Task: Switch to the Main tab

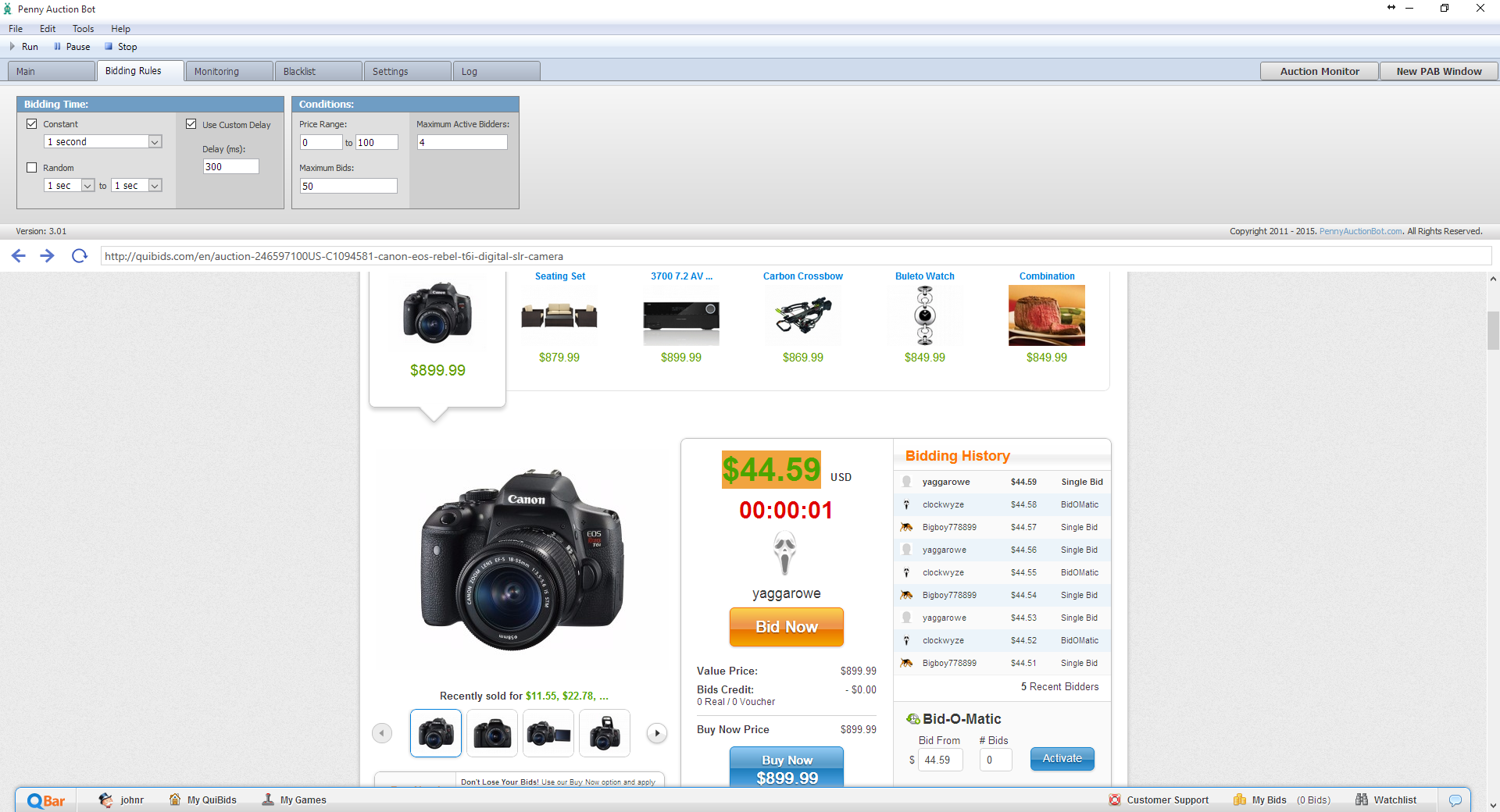Action: point(52,71)
